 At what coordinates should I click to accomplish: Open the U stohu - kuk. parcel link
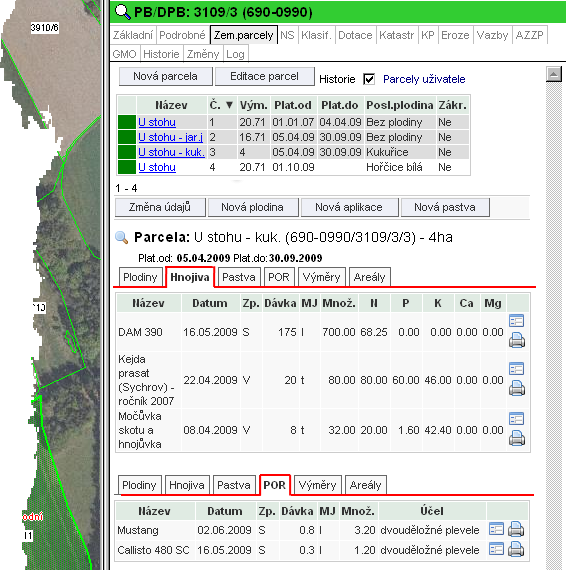[171, 152]
